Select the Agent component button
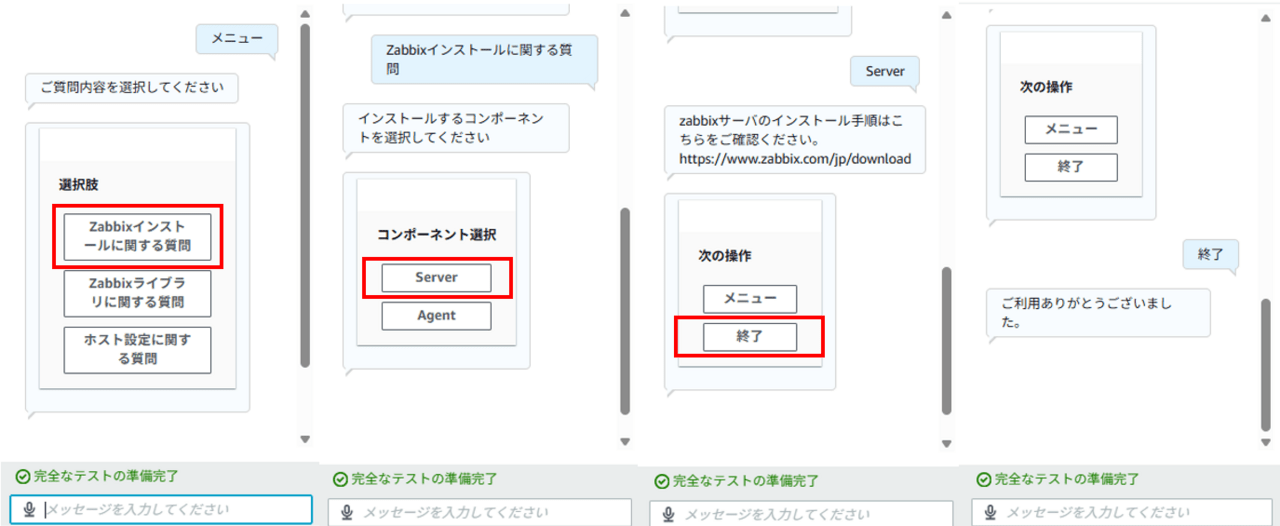The image size is (1280, 526). pyautogui.click(x=436, y=316)
